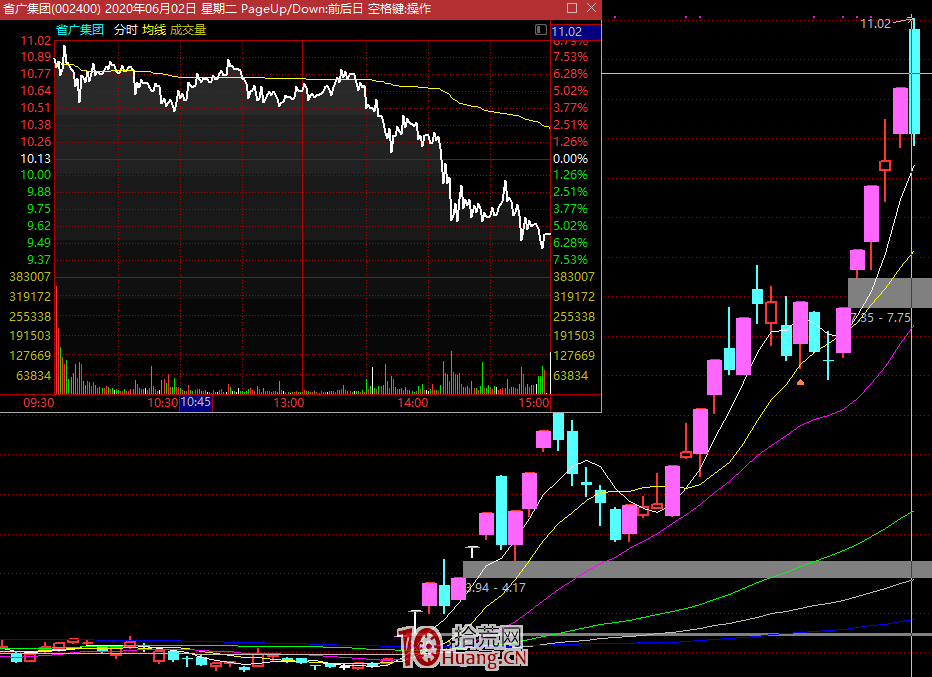Click the blue highlighted 11.02 price box
The height and width of the screenshot is (677, 932).
574,32
